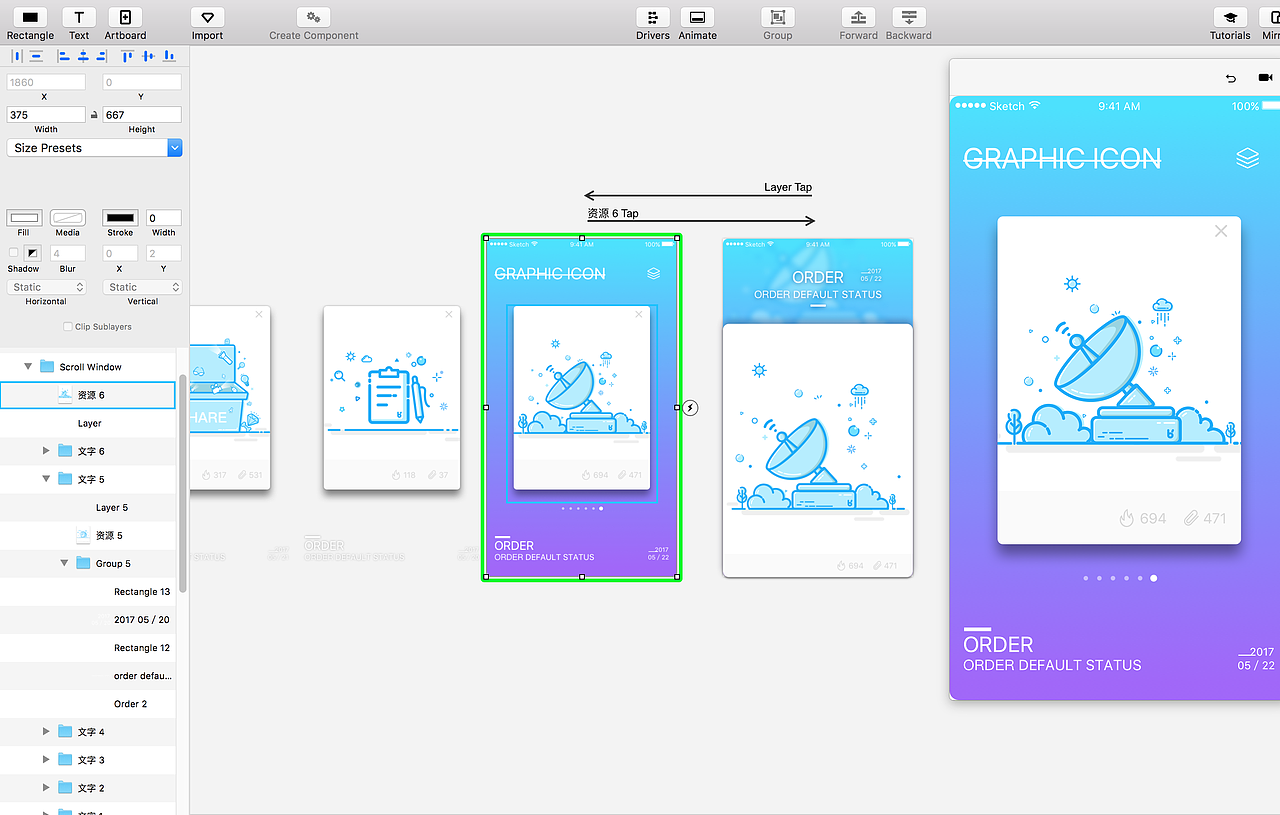Viewport: 1280px width, 815px height.
Task: Distribute layers horizontally
Action: tap(16, 57)
